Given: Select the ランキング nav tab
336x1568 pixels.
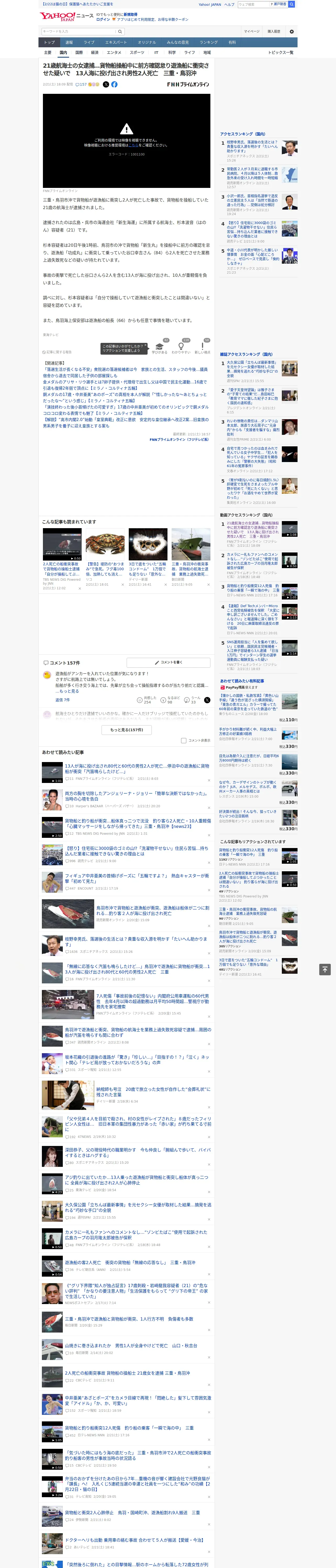Looking at the screenshot, I should coord(209,43).
